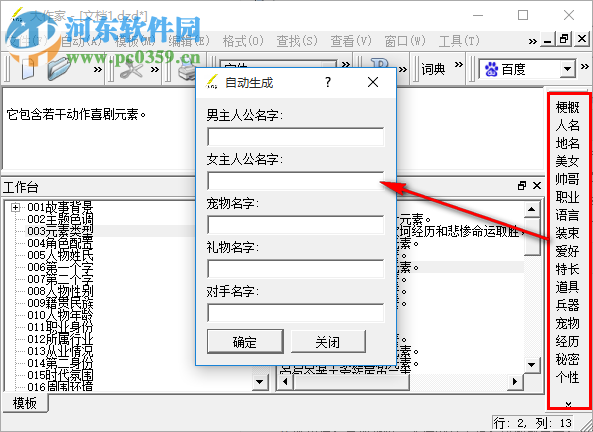Select 003元素类型 tree item
The height and width of the screenshot is (432, 593).
coord(60,231)
